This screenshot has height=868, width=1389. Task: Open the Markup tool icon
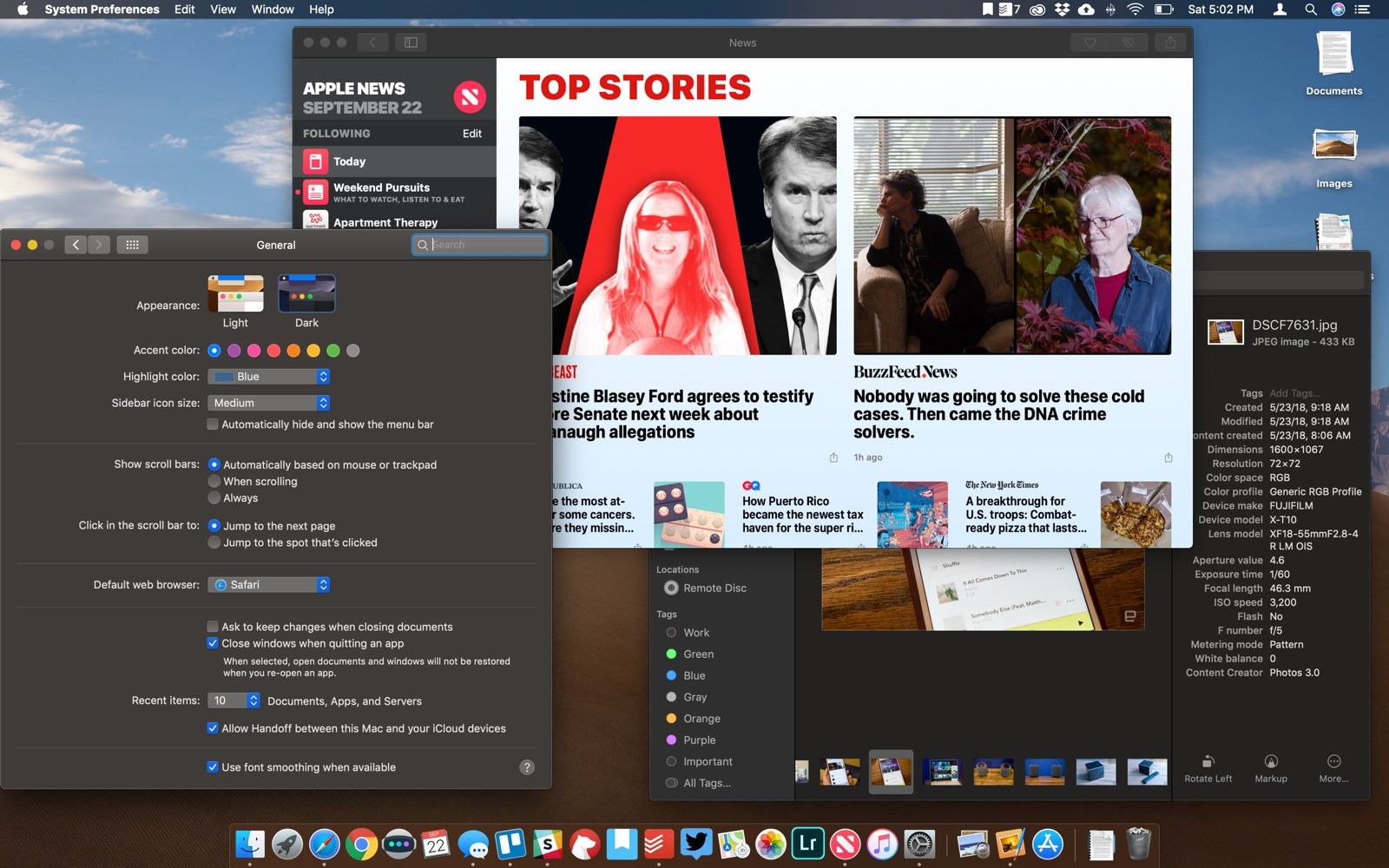[x=1271, y=761]
